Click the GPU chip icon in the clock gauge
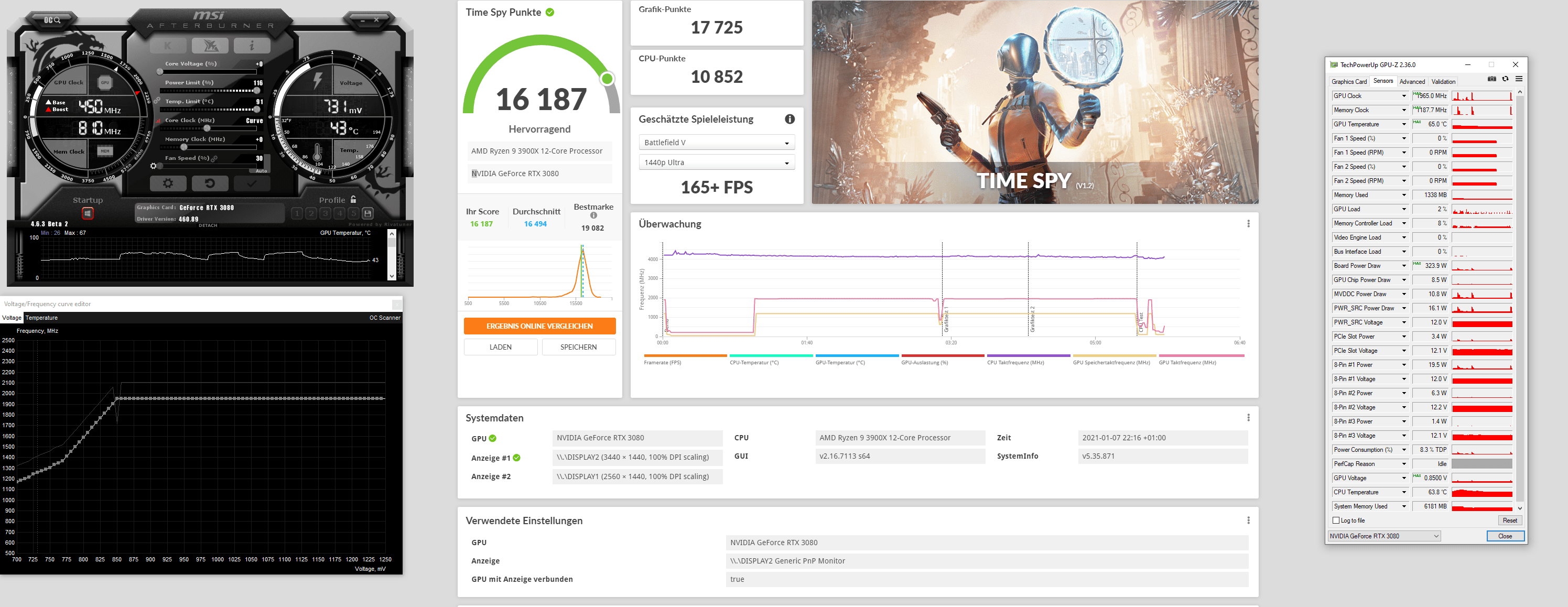Viewport: 1568px width, 607px height. coord(105,82)
